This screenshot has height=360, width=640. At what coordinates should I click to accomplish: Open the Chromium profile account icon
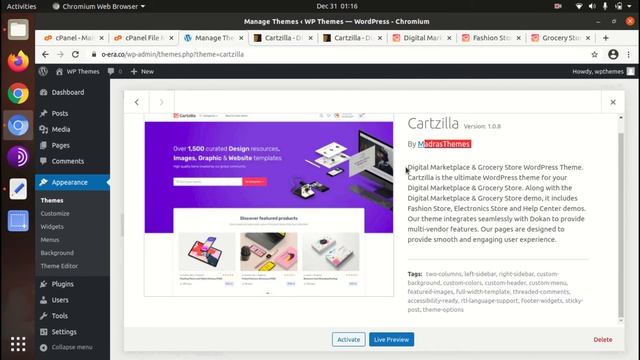click(x=613, y=54)
